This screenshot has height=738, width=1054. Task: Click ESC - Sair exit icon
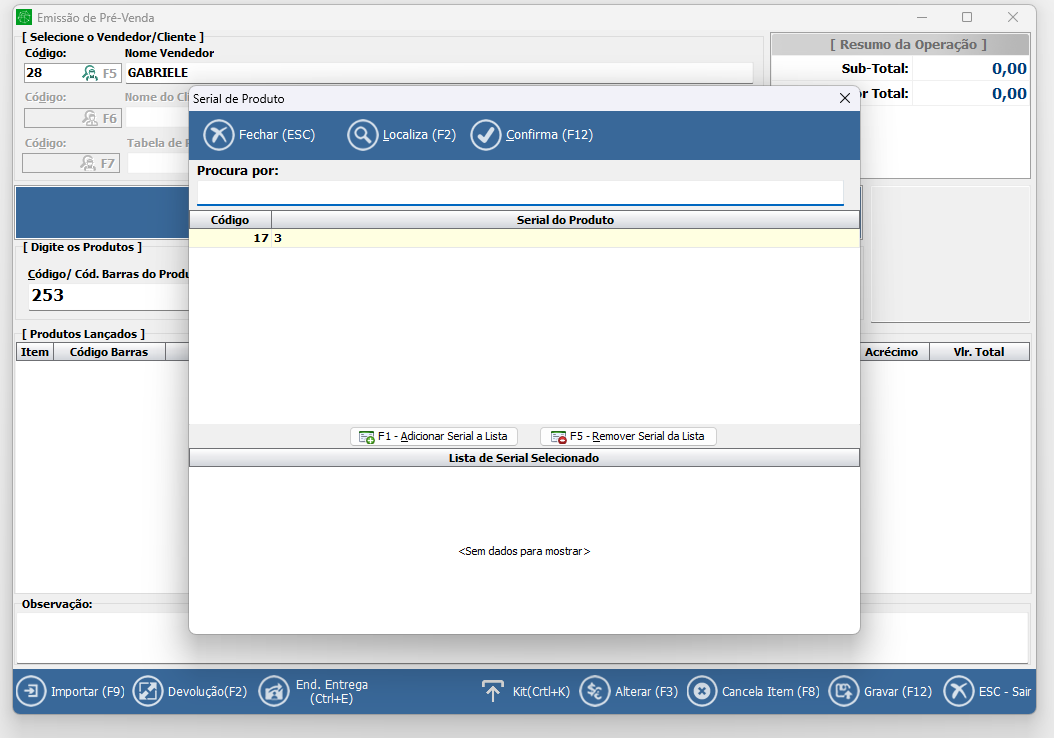958,691
